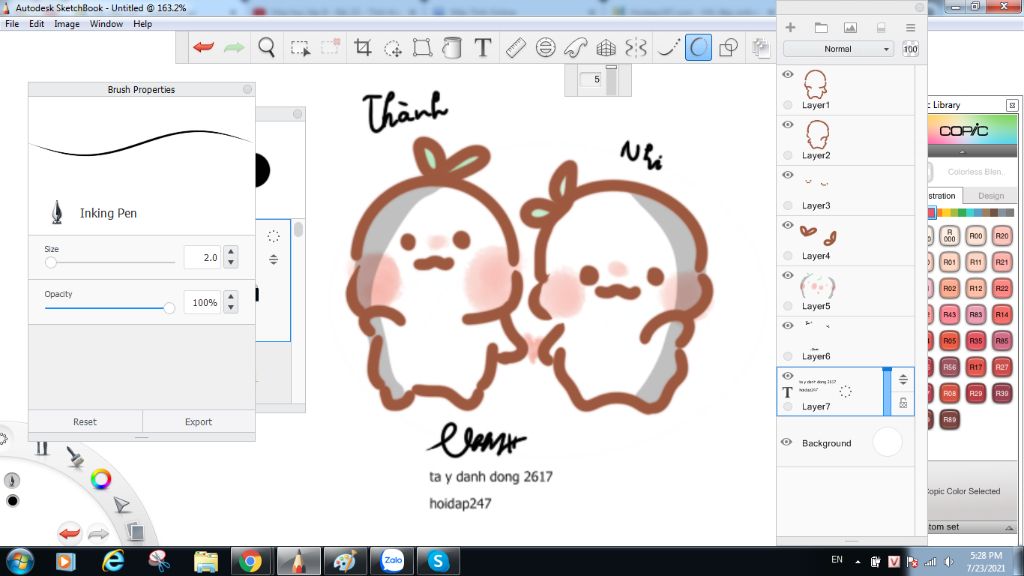The image size is (1024, 576).
Task: Select the Layer1 thumbnail
Action: click(816, 84)
